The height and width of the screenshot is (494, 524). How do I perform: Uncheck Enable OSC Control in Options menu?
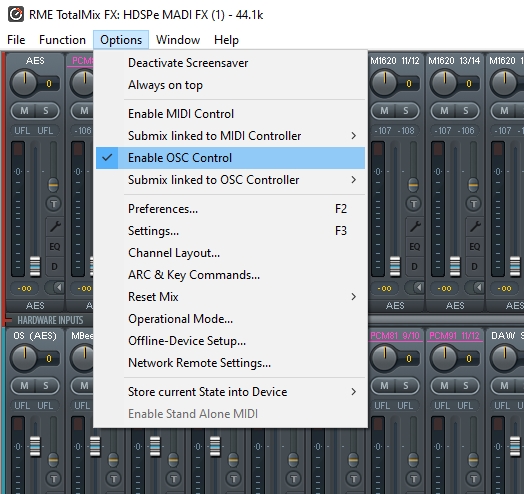tap(230, 158)
